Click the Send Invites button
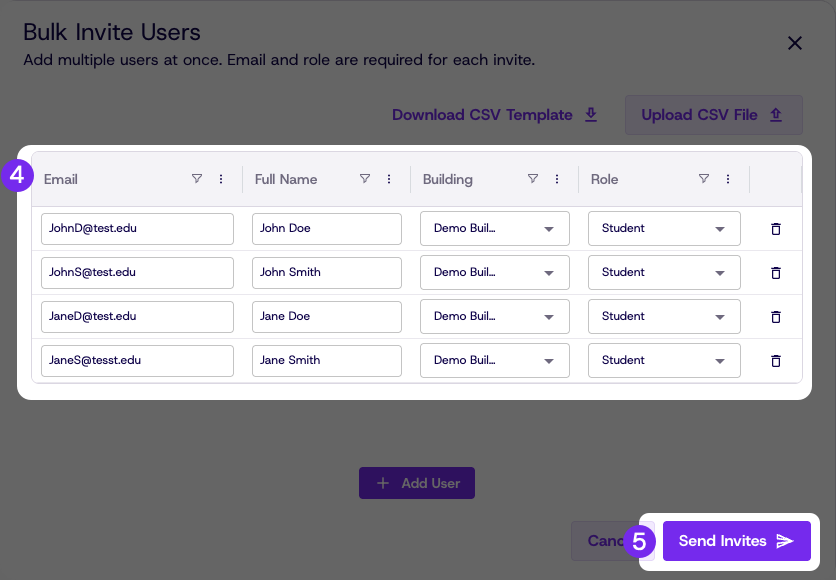 pyautogui.click(x=736, y=541)
